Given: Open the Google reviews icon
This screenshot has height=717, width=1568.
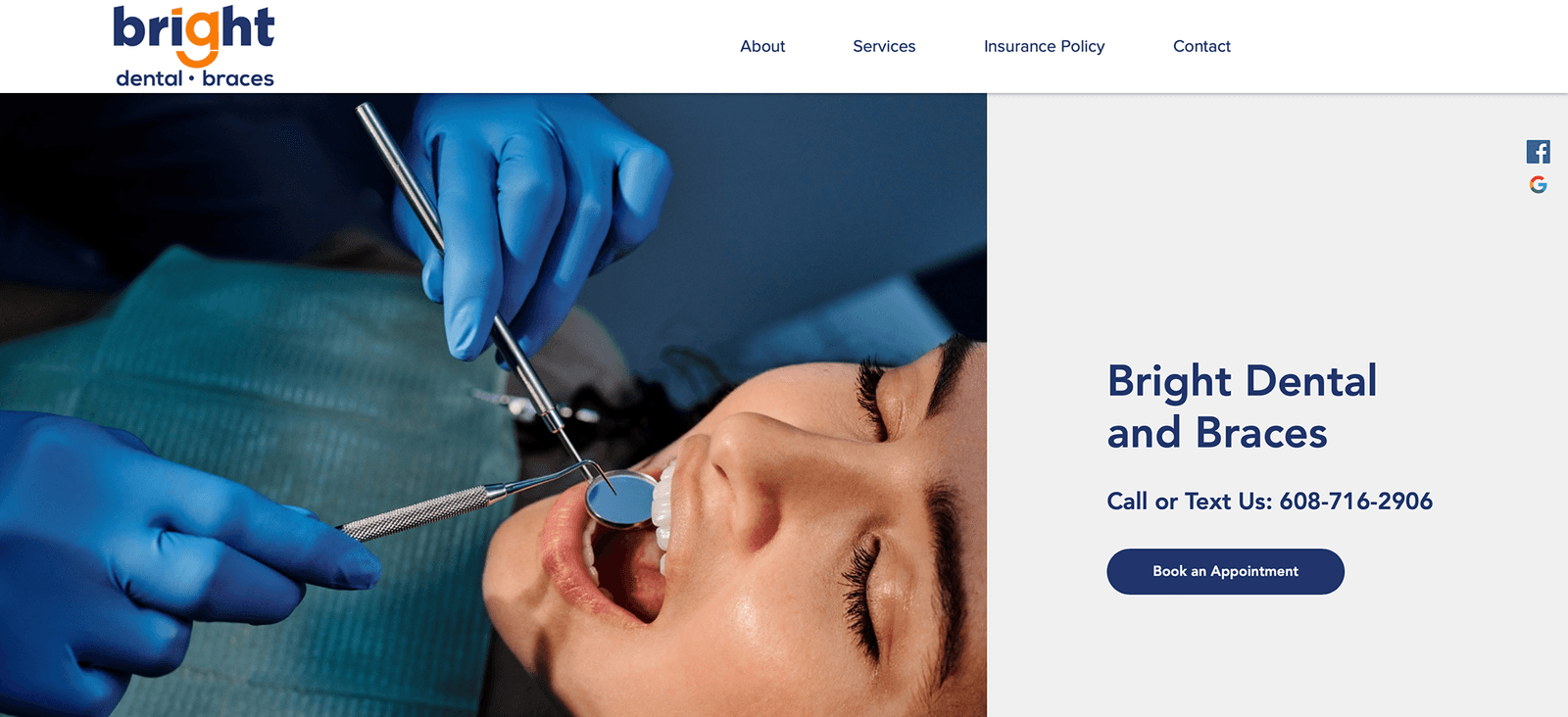Looking at the screenshot, I should coord(1538,184).
